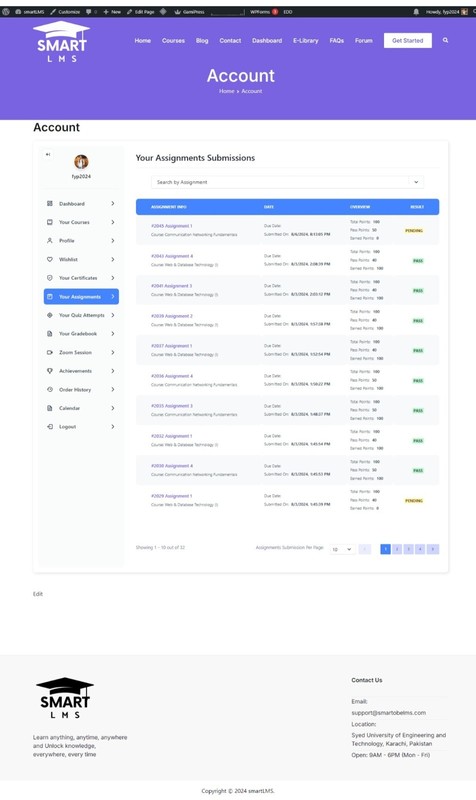Click the Your Certificates shield icon

tap(49, 278)
